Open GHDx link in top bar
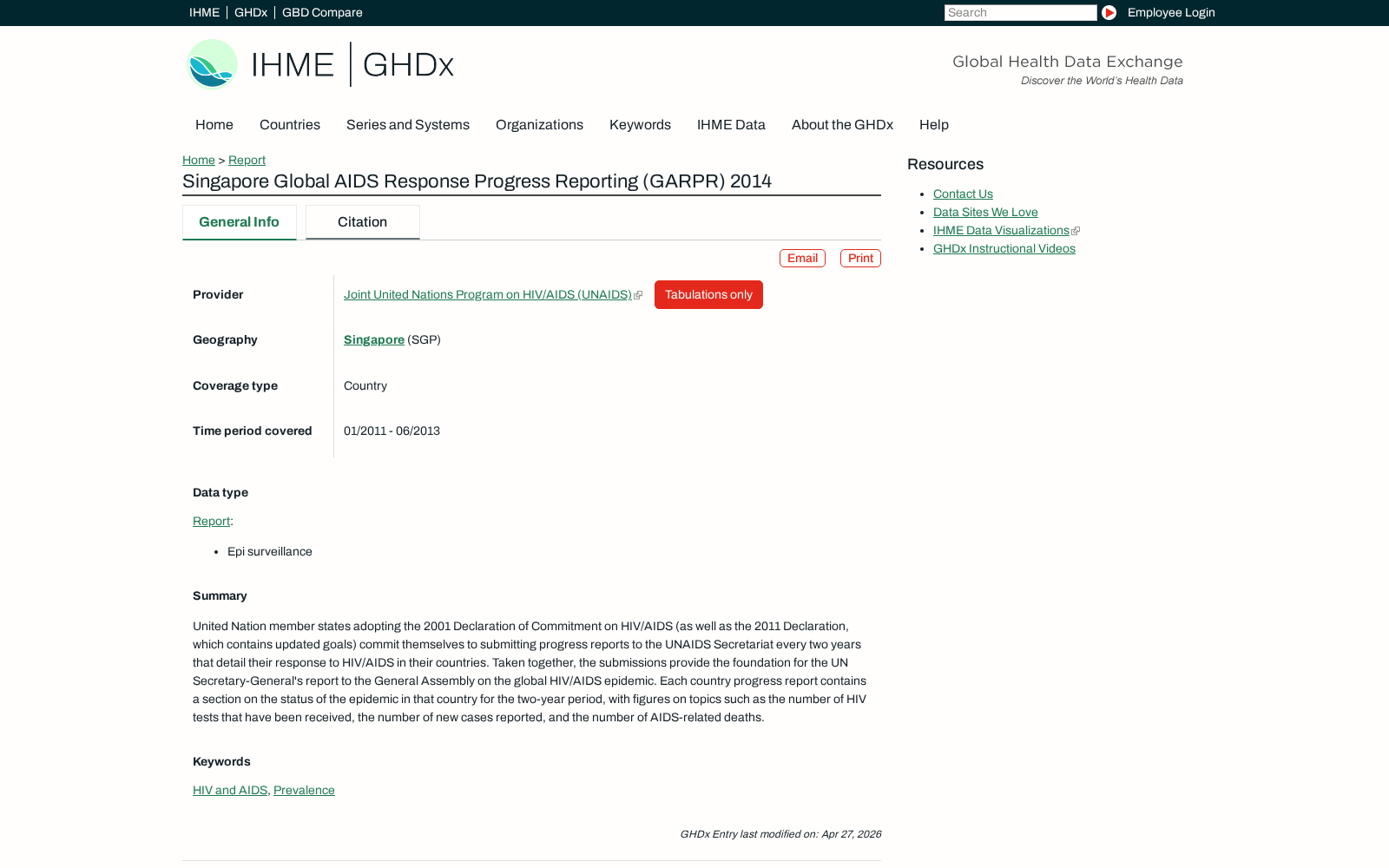Image resolution: width=1389 pixels, height=868 pixels. [251, 12]
